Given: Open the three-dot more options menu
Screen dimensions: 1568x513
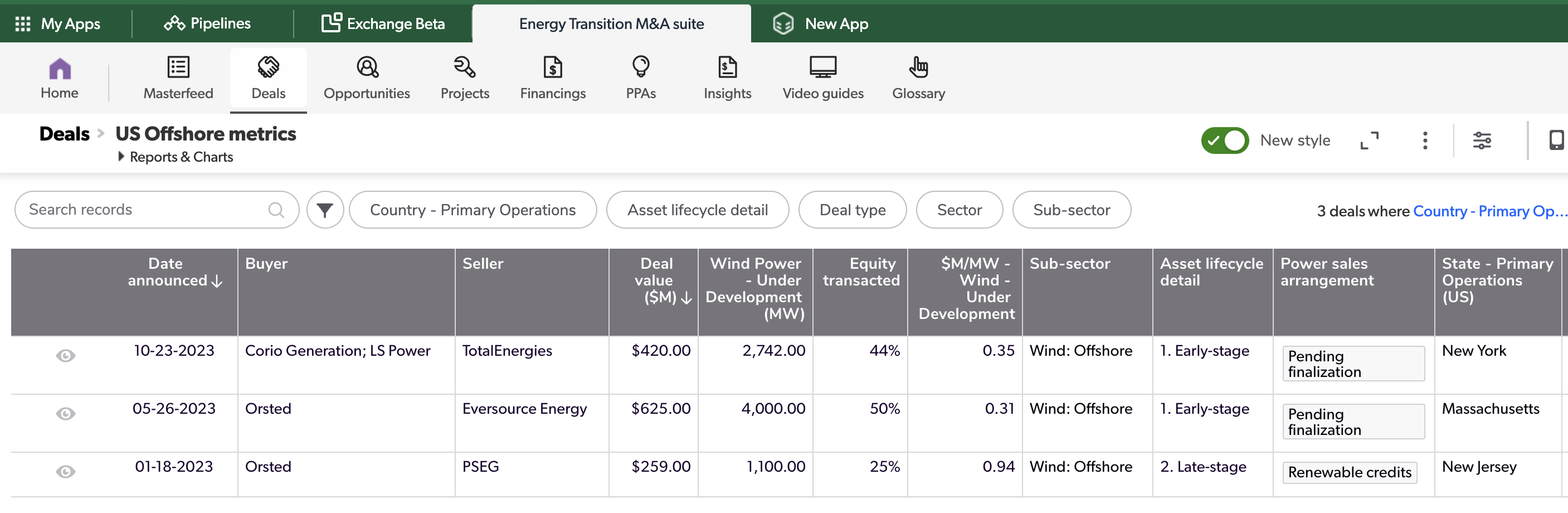Looking at the screenshot, I should (x=1424, y=141).
